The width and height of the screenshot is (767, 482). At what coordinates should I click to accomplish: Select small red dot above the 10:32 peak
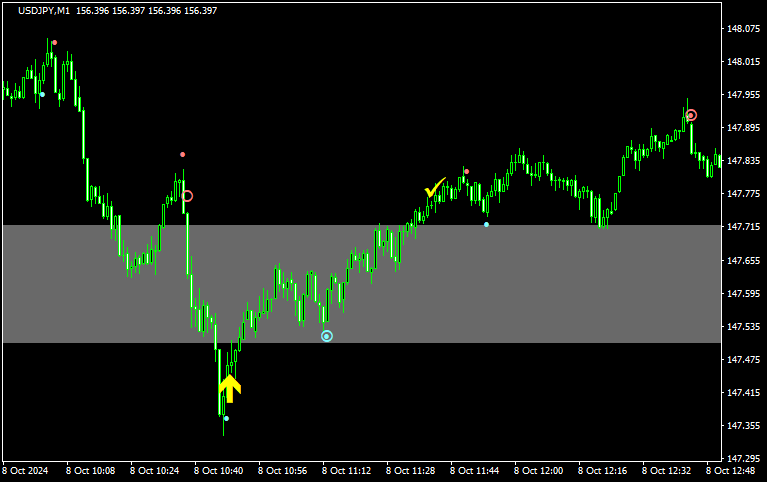(x=182, y=154)
